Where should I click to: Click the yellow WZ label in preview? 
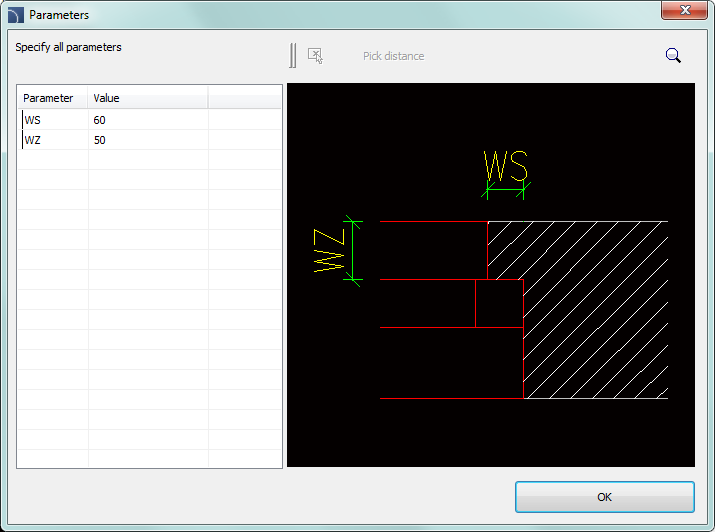328,250
